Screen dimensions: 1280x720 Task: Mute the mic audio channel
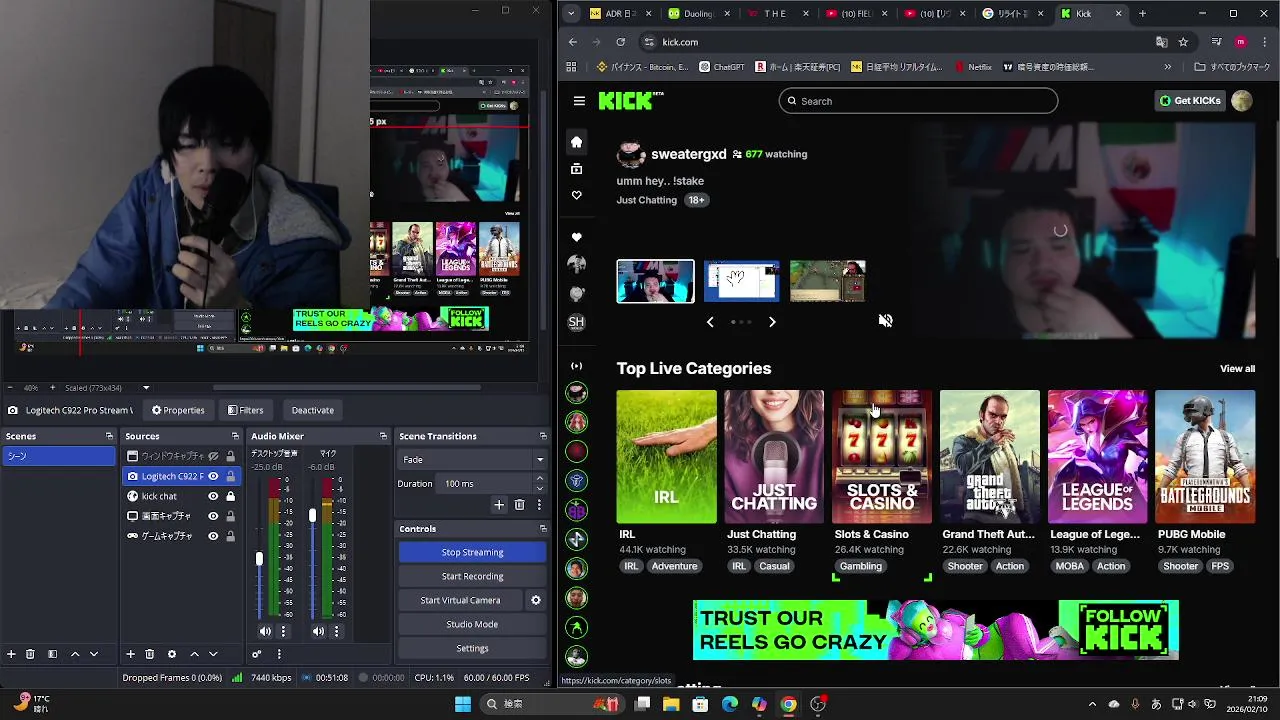pyautogui.click(x=318, y=631)
